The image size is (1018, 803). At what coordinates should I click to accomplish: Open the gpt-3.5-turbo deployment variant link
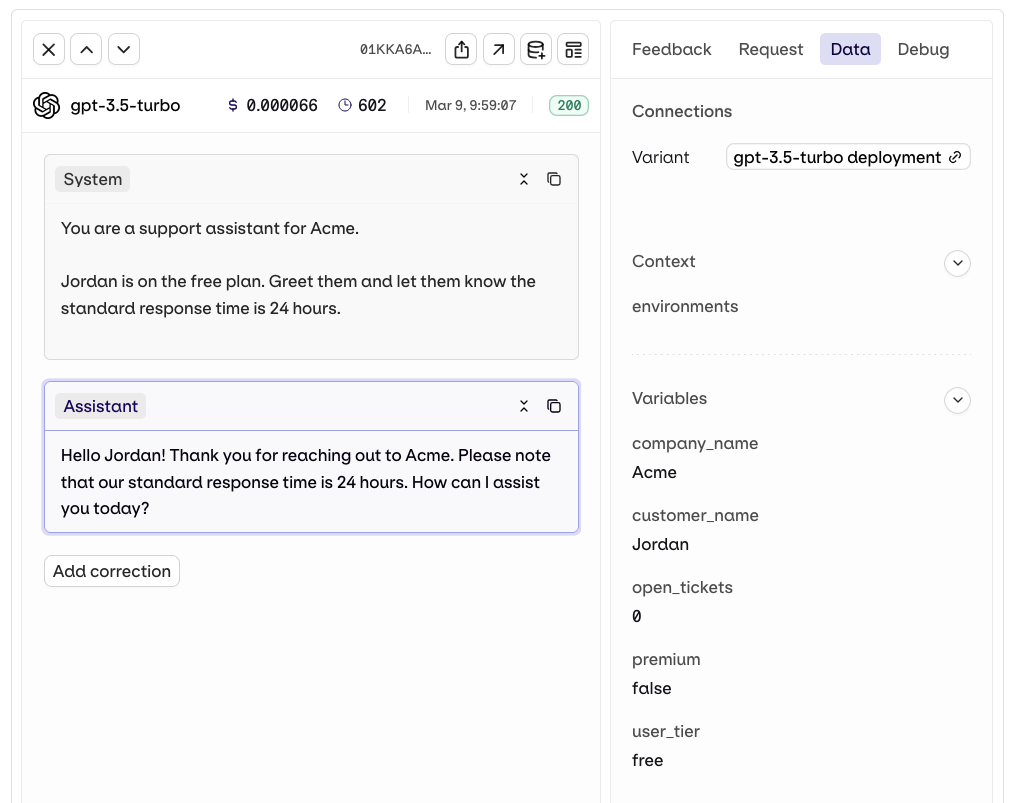click(848, 157)
